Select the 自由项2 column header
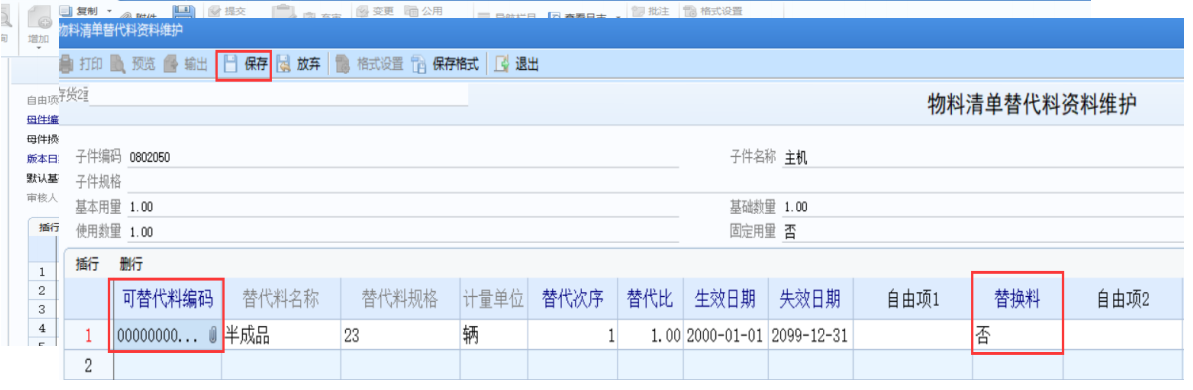This screenshot has height=390, width=1193. (x=1123, y=300)
